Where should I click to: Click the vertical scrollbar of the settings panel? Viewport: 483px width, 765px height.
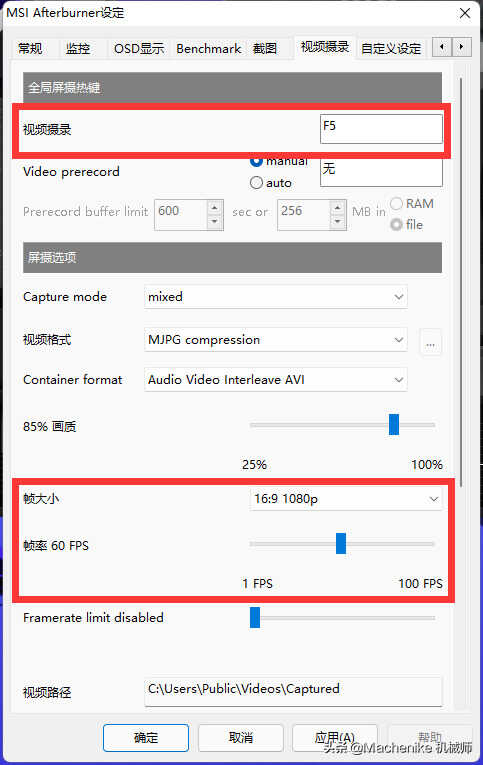point(461,281)
